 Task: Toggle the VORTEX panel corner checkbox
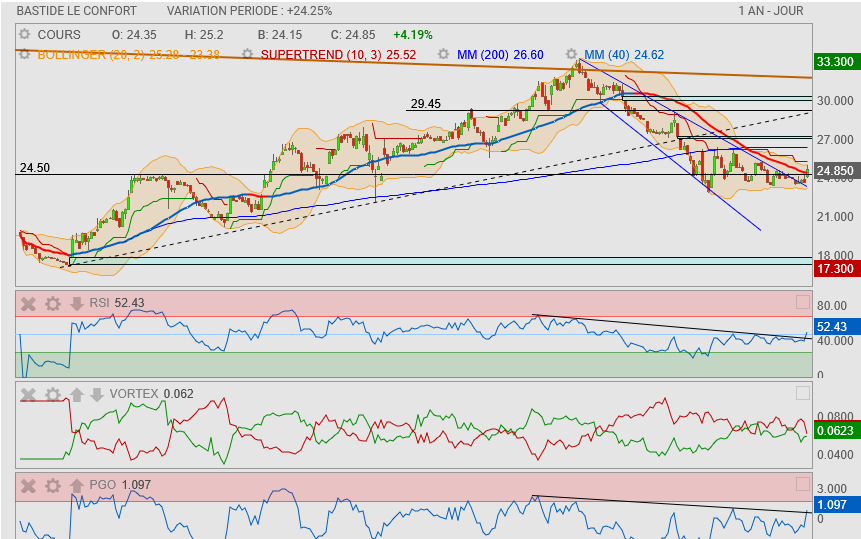[802, 393]
